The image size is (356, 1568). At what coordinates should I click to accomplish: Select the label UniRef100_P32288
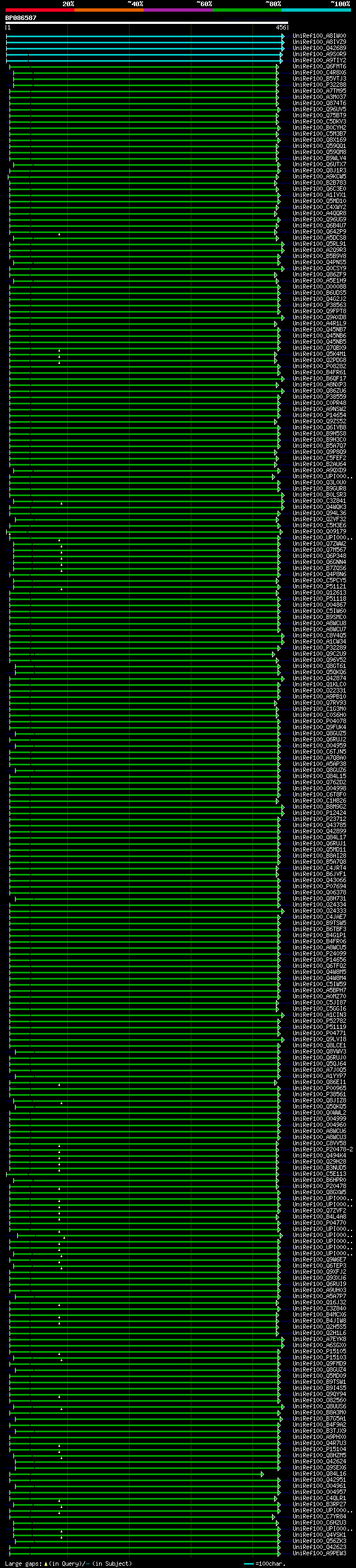pos(319,85)
